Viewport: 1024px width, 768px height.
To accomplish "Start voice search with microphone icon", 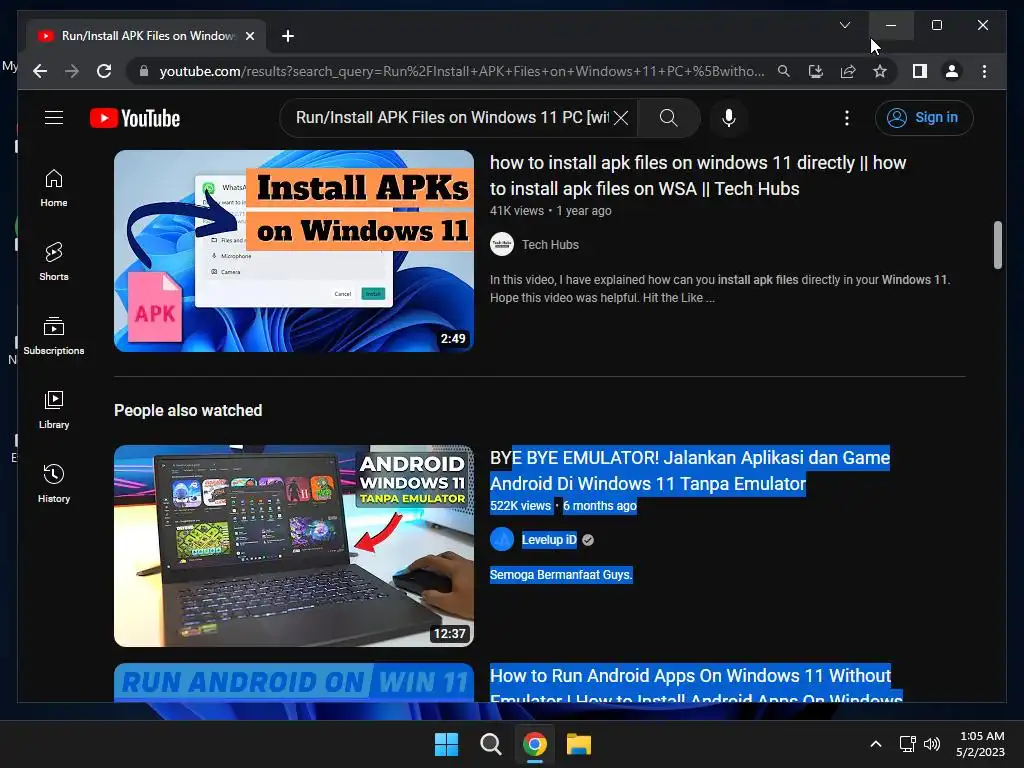I will [x=729, y=118].
